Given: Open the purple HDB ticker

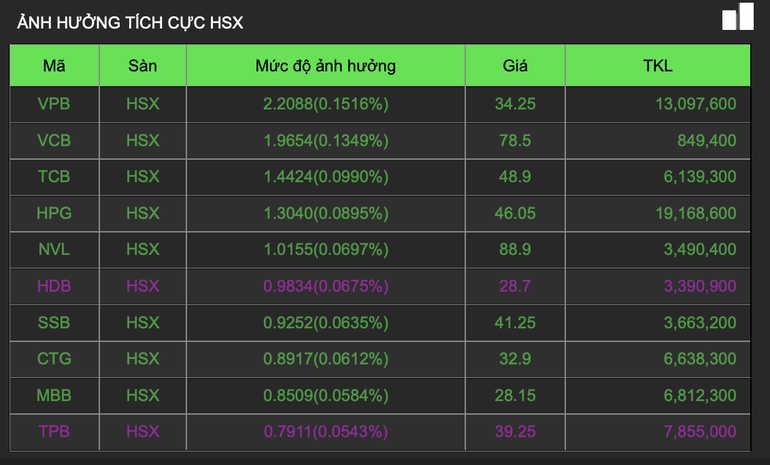Looking at the screenshot, I should pyautogui.click(x=54, y=286).
